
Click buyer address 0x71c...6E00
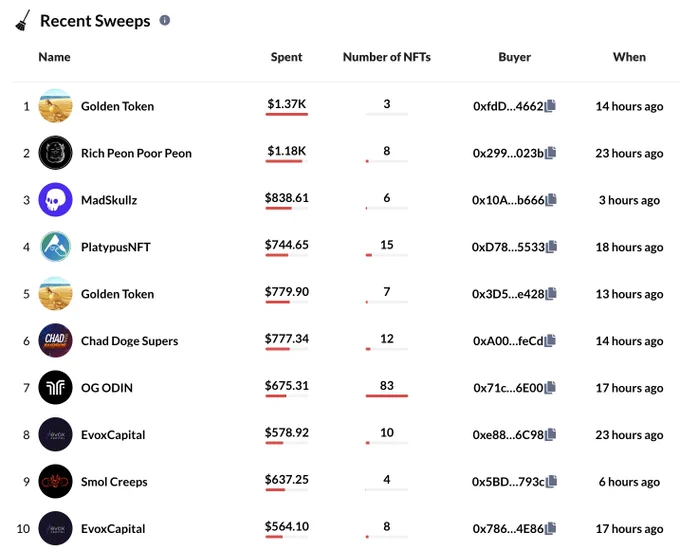point(508,388)
